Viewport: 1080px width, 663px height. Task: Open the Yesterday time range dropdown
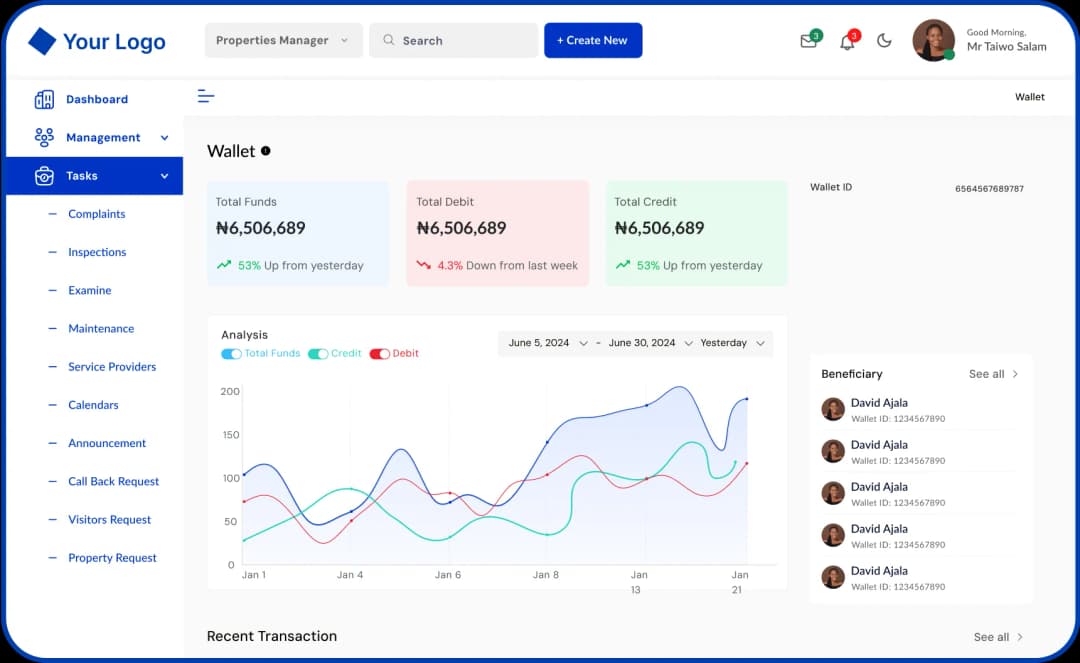pos(733,342)
